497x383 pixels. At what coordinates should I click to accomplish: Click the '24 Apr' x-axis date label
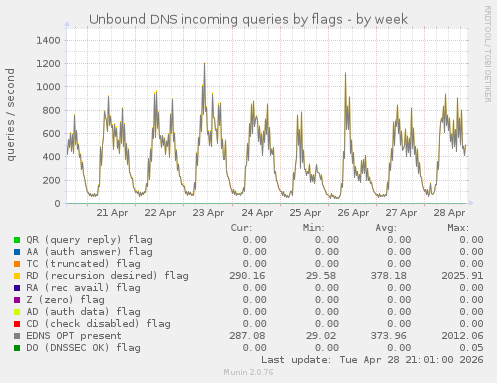coord(257,213)
